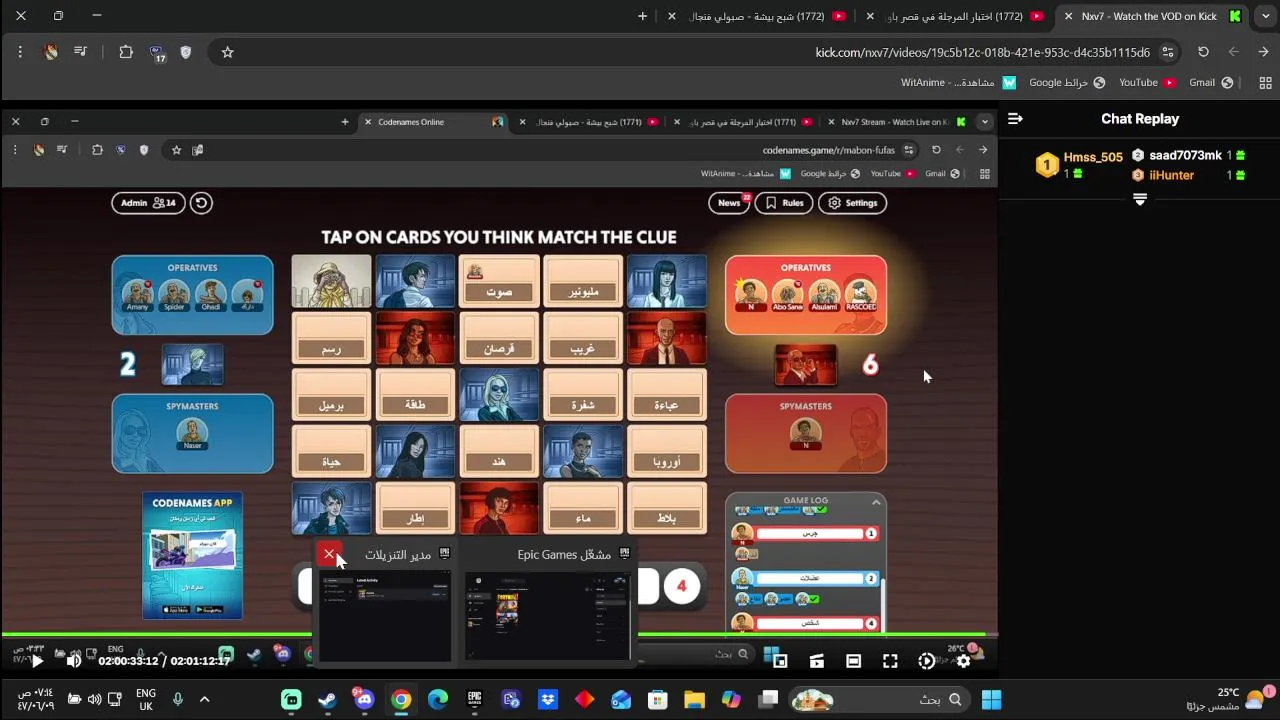1280x720 pixels.
Task: Close the مدير التنزيلات preview thumbnail
Action: tap(329, 554)
